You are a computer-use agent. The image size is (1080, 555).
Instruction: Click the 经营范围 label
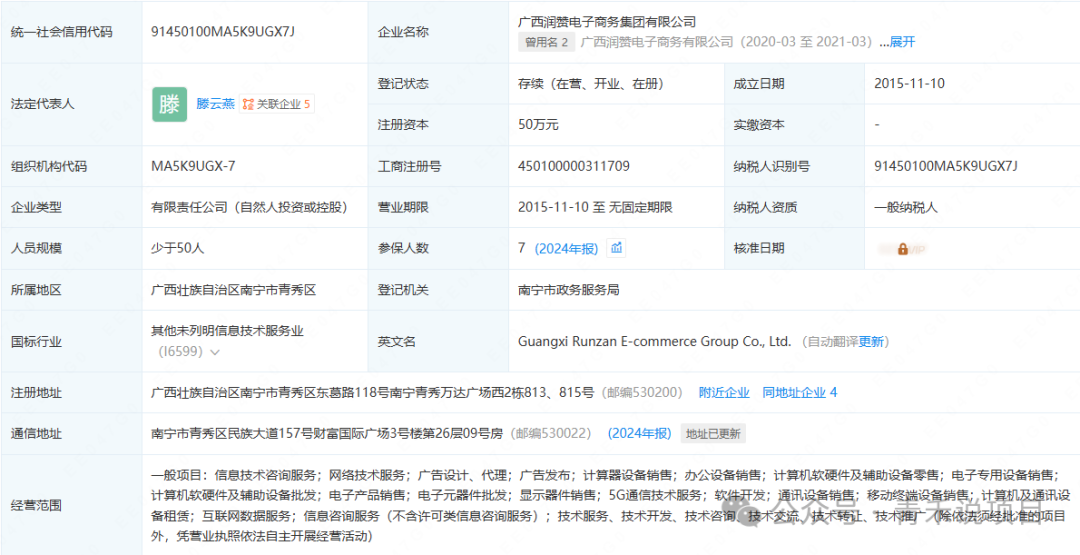(x=37, y=505)
